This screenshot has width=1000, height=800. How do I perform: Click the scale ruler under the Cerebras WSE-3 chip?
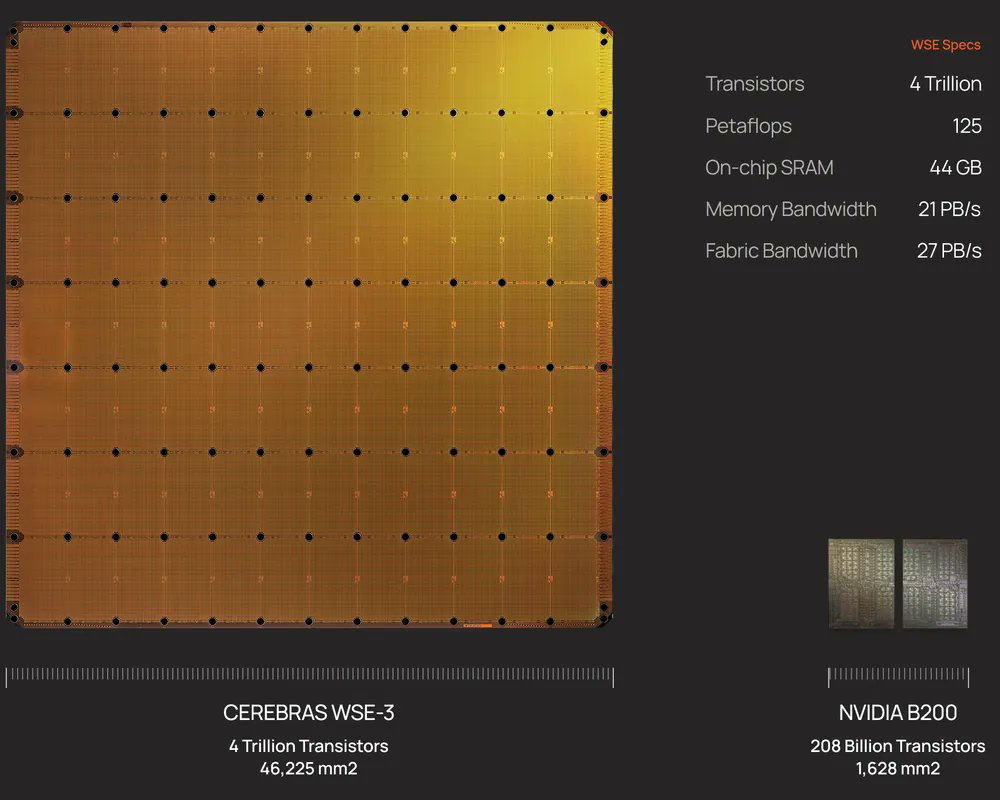tap(309, 677)
